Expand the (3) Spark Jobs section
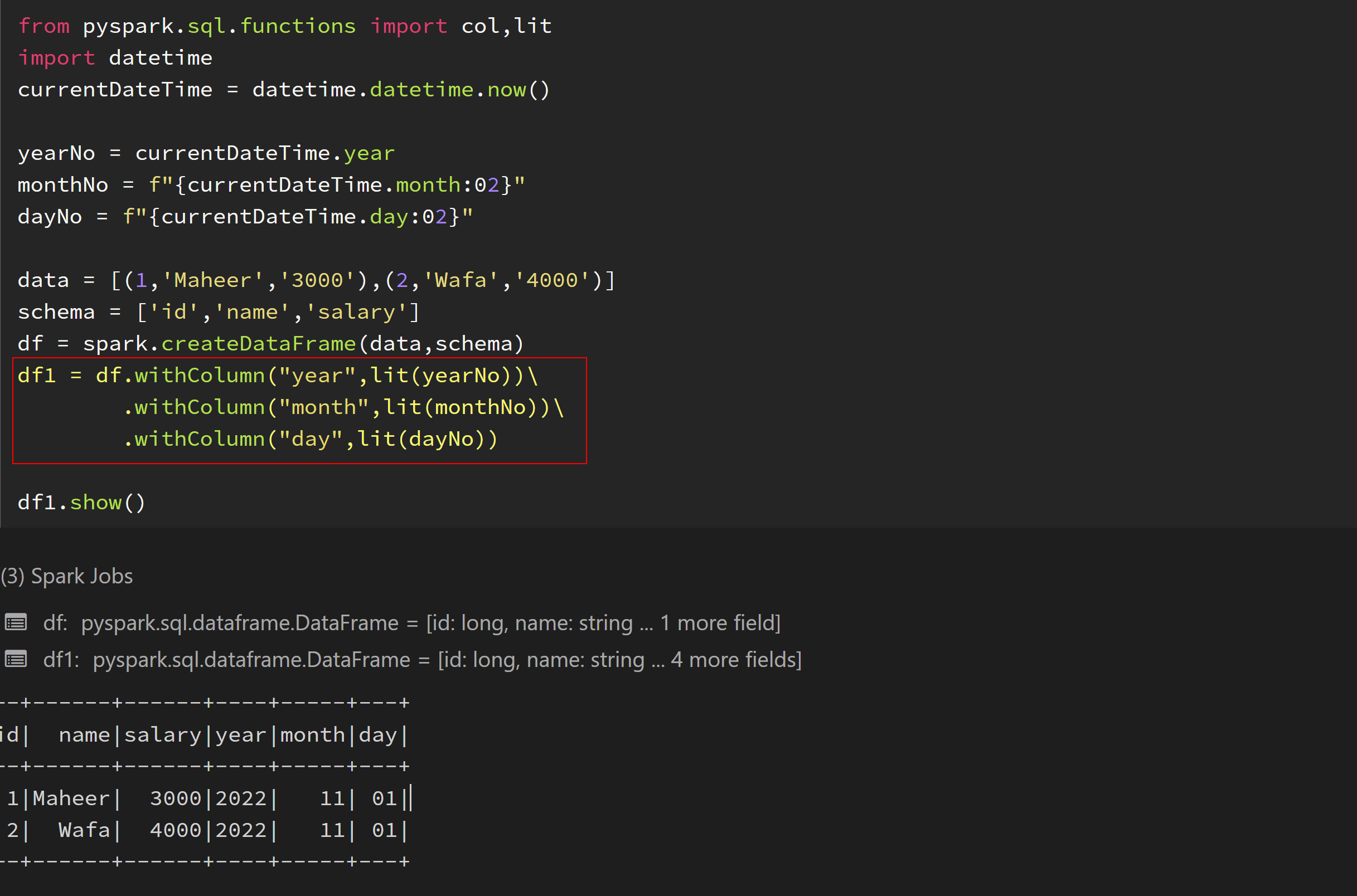 (67, 576)
